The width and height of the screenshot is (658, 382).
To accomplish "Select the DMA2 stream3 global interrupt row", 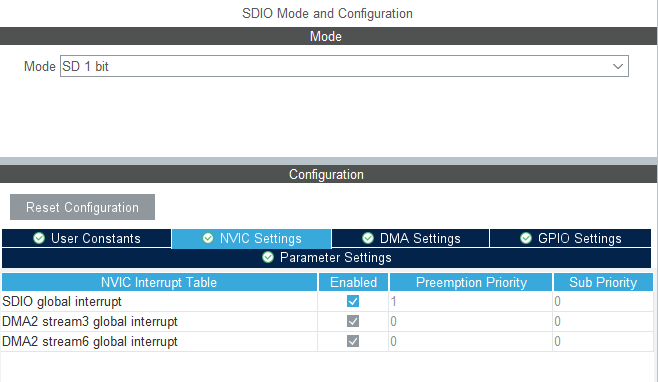I will pyautogui.click(x=327, y=322).
